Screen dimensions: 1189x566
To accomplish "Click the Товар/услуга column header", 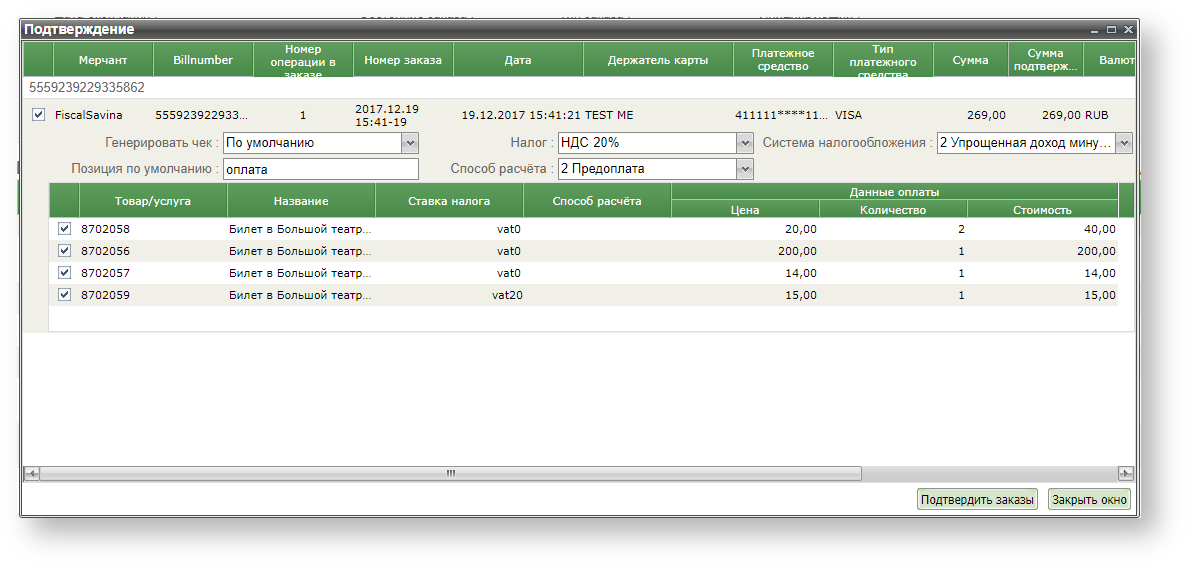I will click(x=152, y=201).
